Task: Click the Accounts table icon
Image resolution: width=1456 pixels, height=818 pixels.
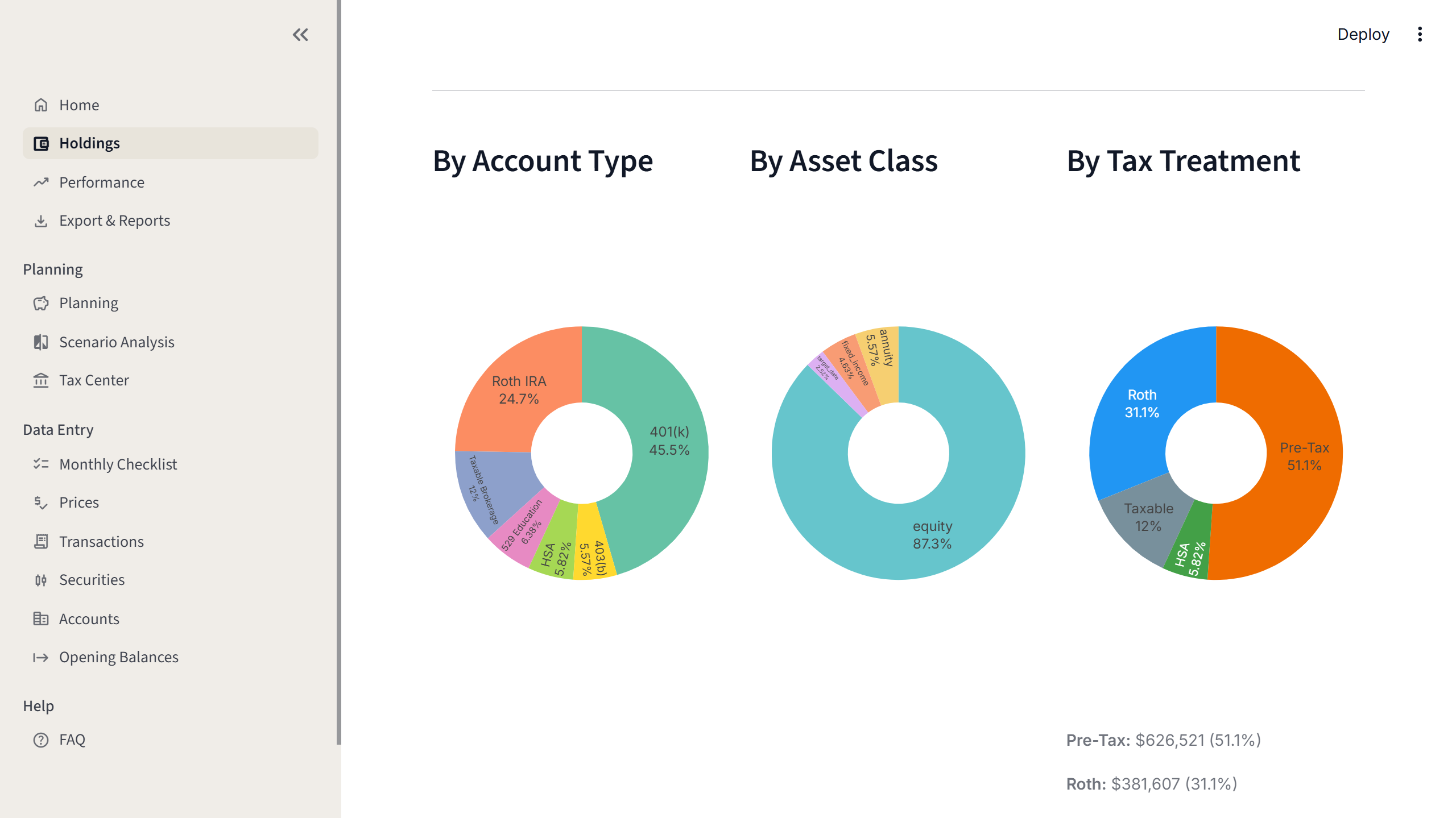Action: coord(40,618)
